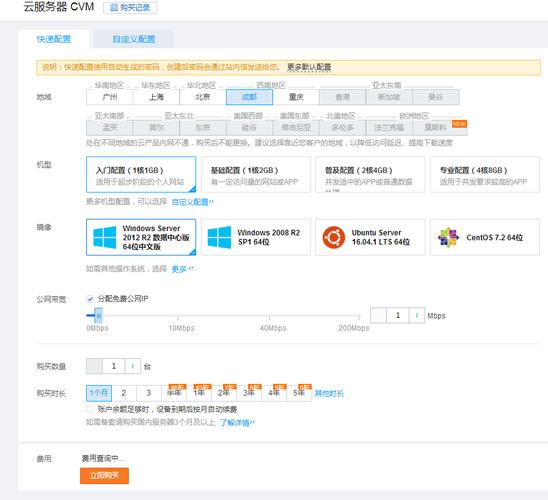The height and width of the screenshot is (500, 548).
Task: Pick the Ubuntu Server 16.04.1 logo
Action: point(333,237)
